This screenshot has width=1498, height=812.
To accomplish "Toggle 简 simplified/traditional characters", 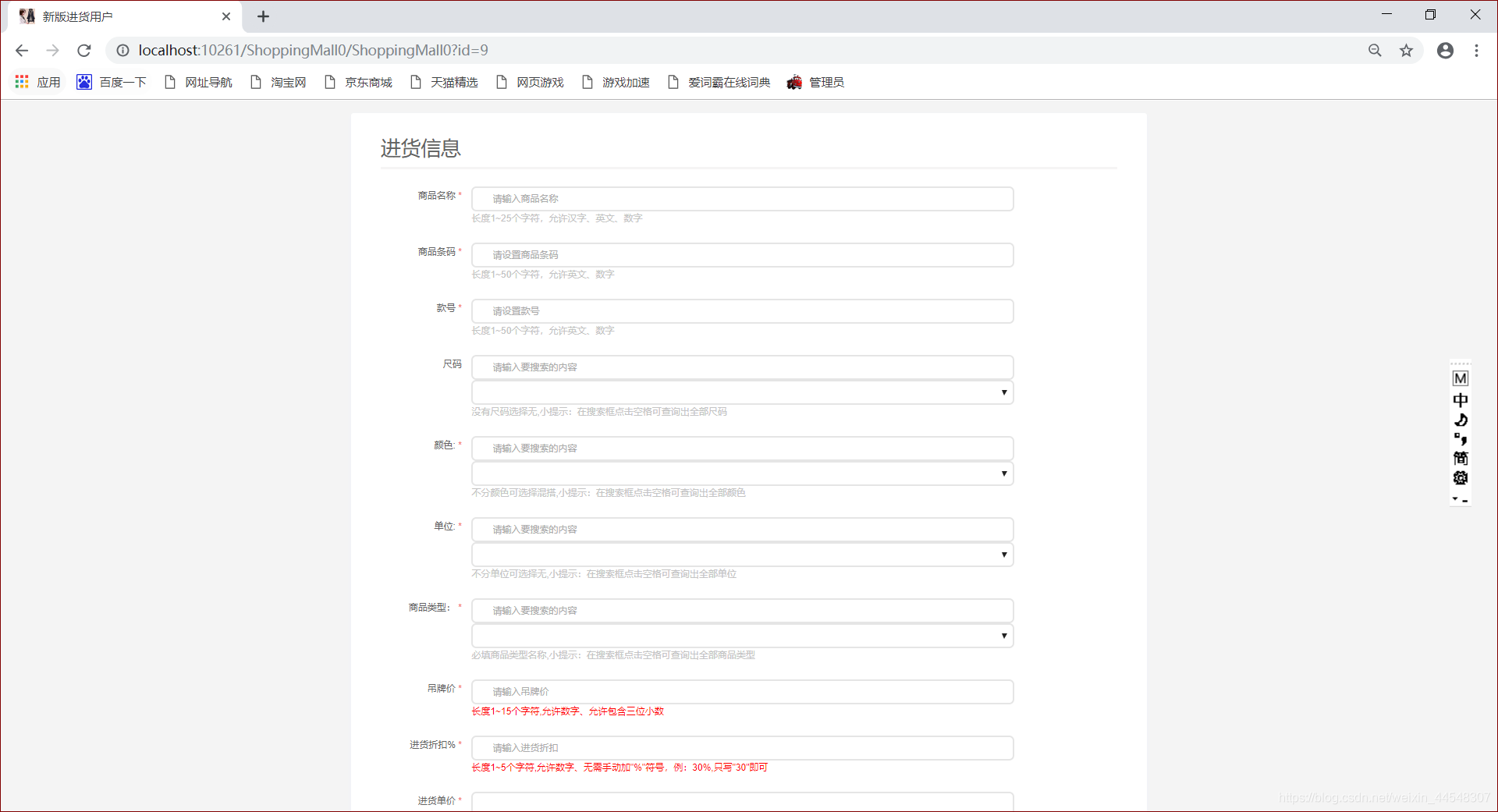I will [x=1461, y=459].
